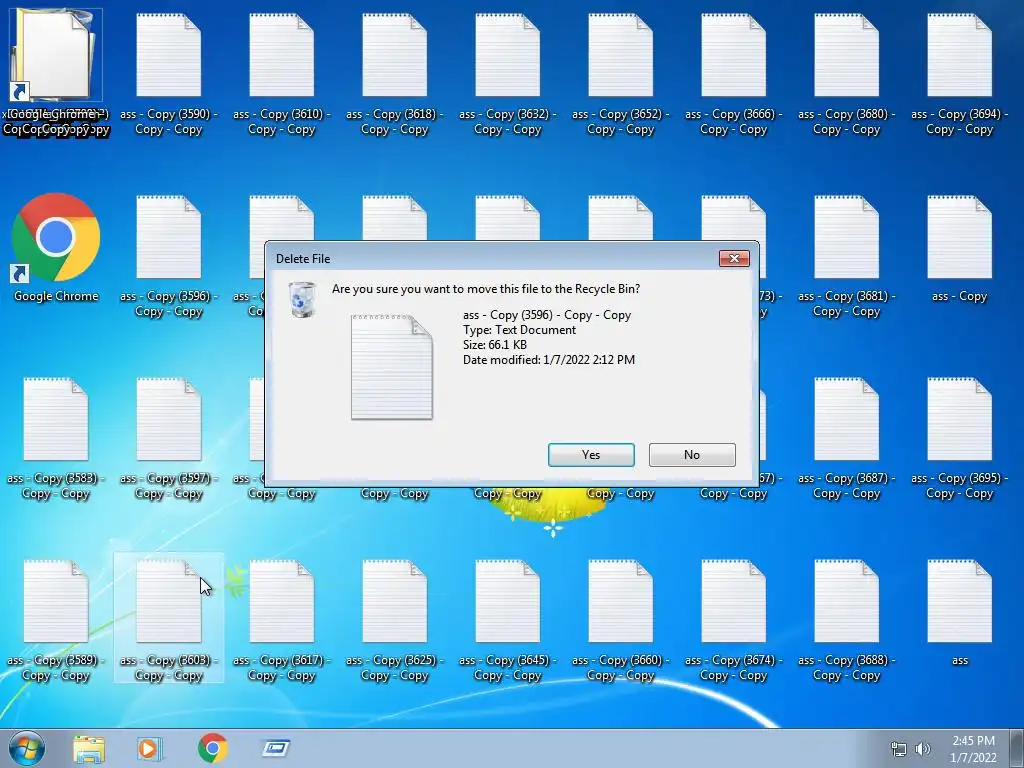Screen dimensions: 1024x768
Task: Select file ass - Copy (3618) - Copy - Copy
Action: click(x=394, y=73)
